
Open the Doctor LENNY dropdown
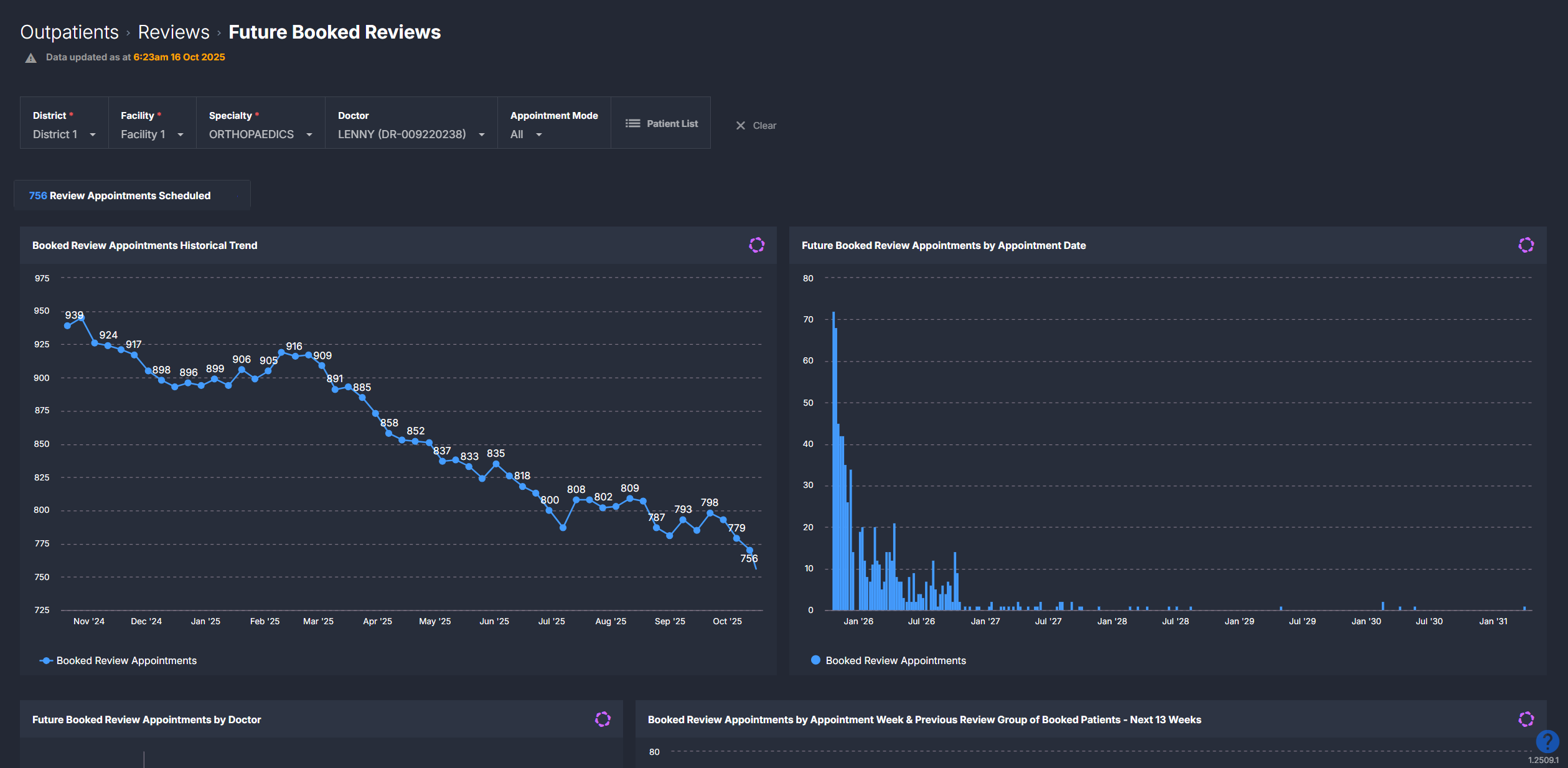click(411, 134)
